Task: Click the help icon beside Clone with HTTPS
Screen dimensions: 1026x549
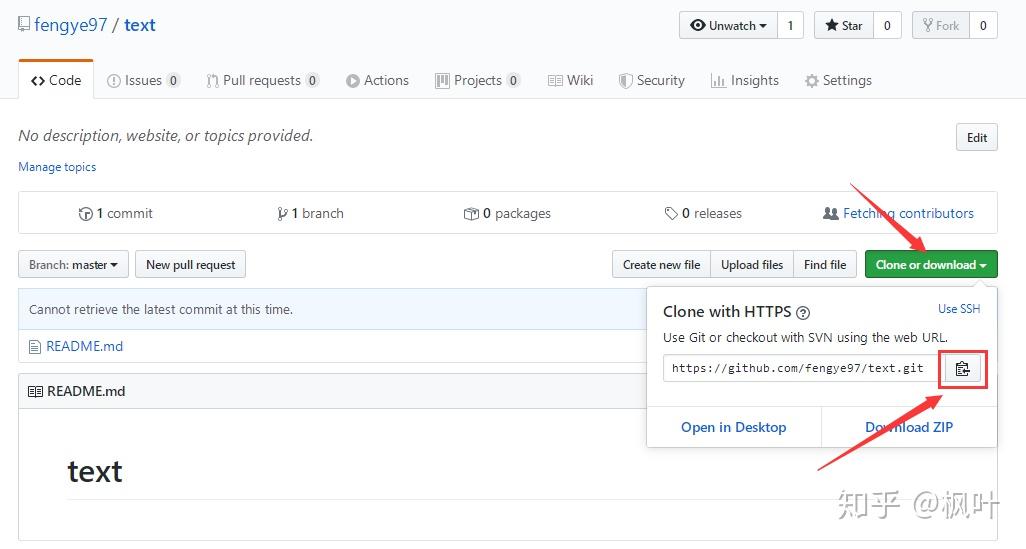Action: coord(802,312)
